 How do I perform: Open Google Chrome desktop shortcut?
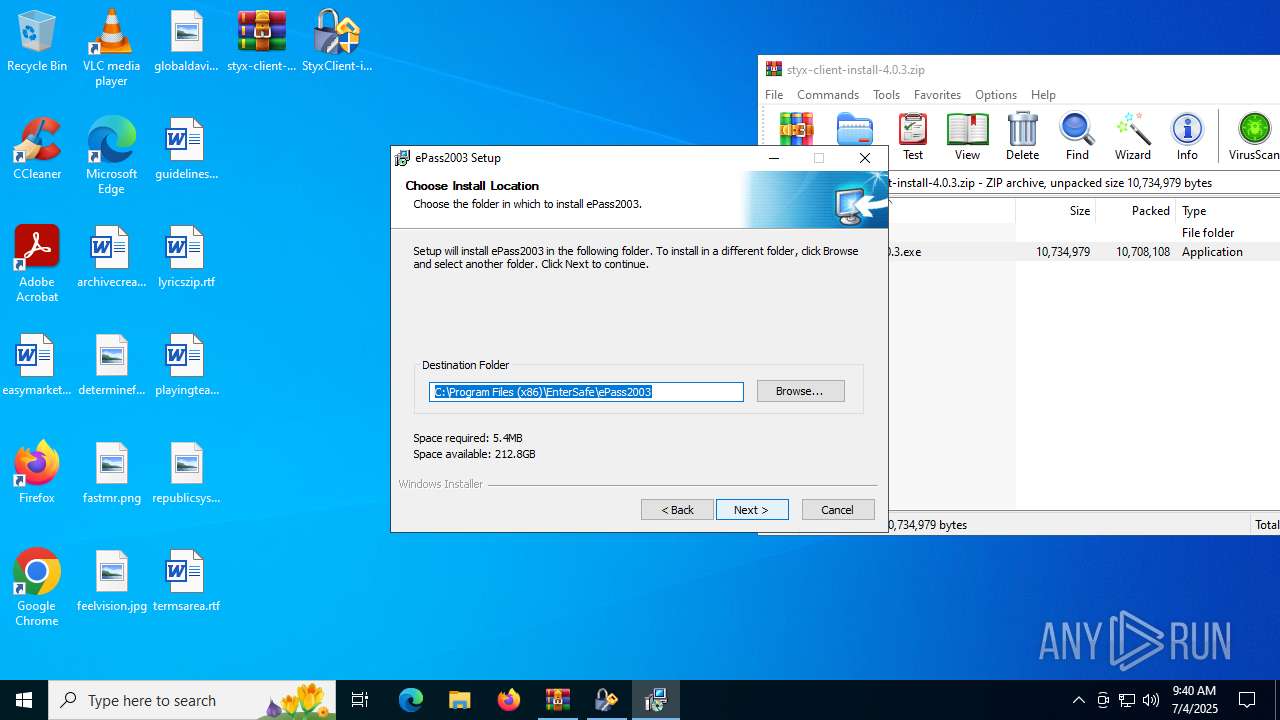(x=37, y=588)
